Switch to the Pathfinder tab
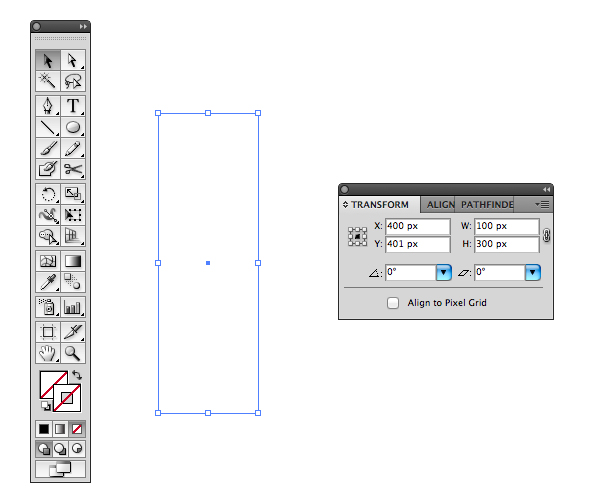The width and height of the screenshot is (600, 503). point(487,205)
